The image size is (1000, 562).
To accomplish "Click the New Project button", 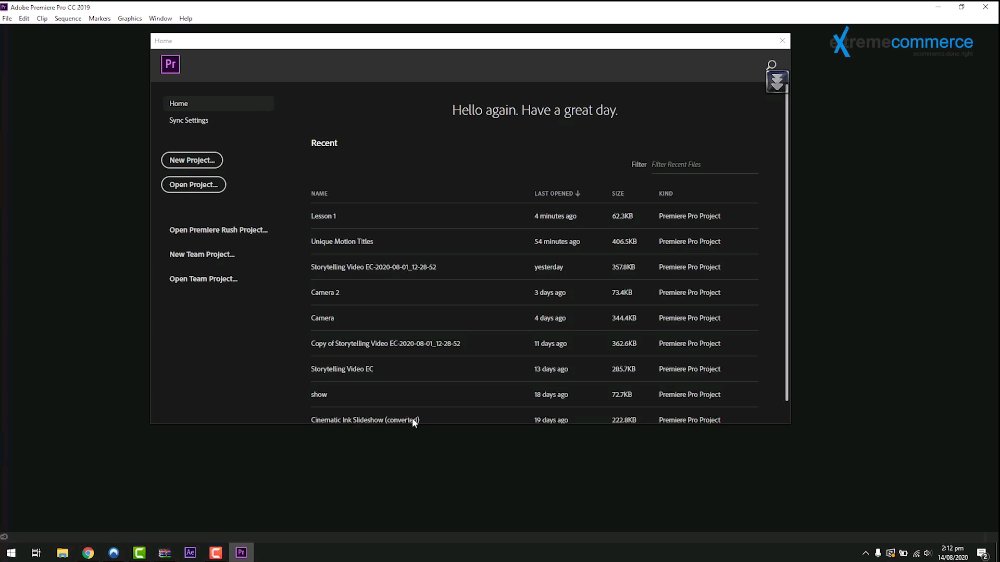I will click(192, 160).
